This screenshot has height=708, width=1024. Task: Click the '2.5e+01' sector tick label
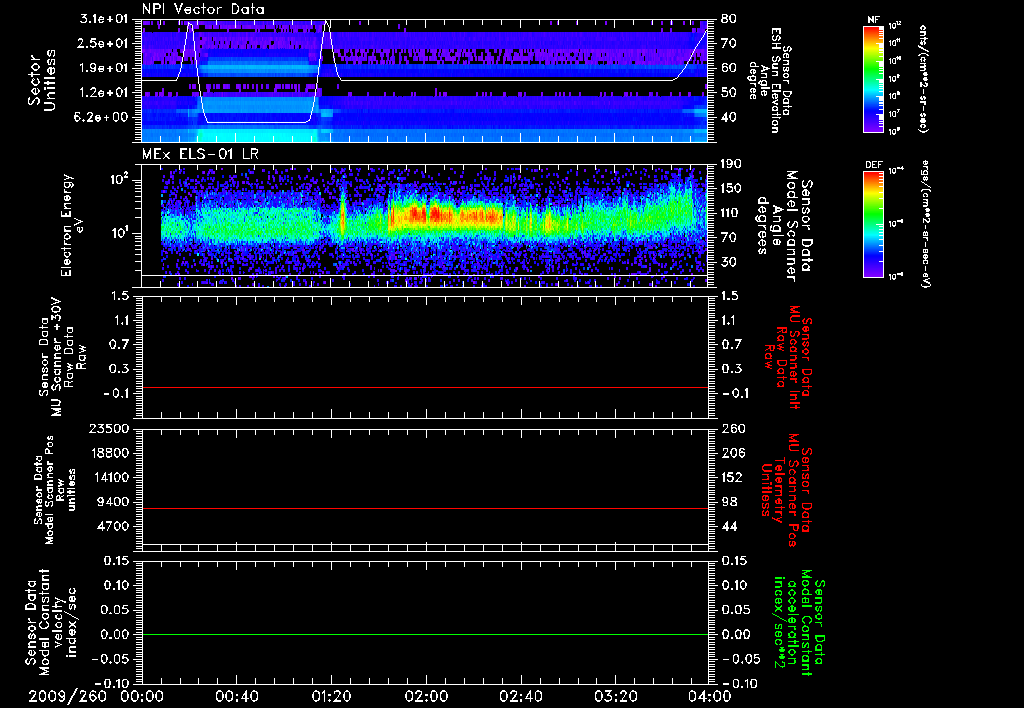[x=104, y=43]
